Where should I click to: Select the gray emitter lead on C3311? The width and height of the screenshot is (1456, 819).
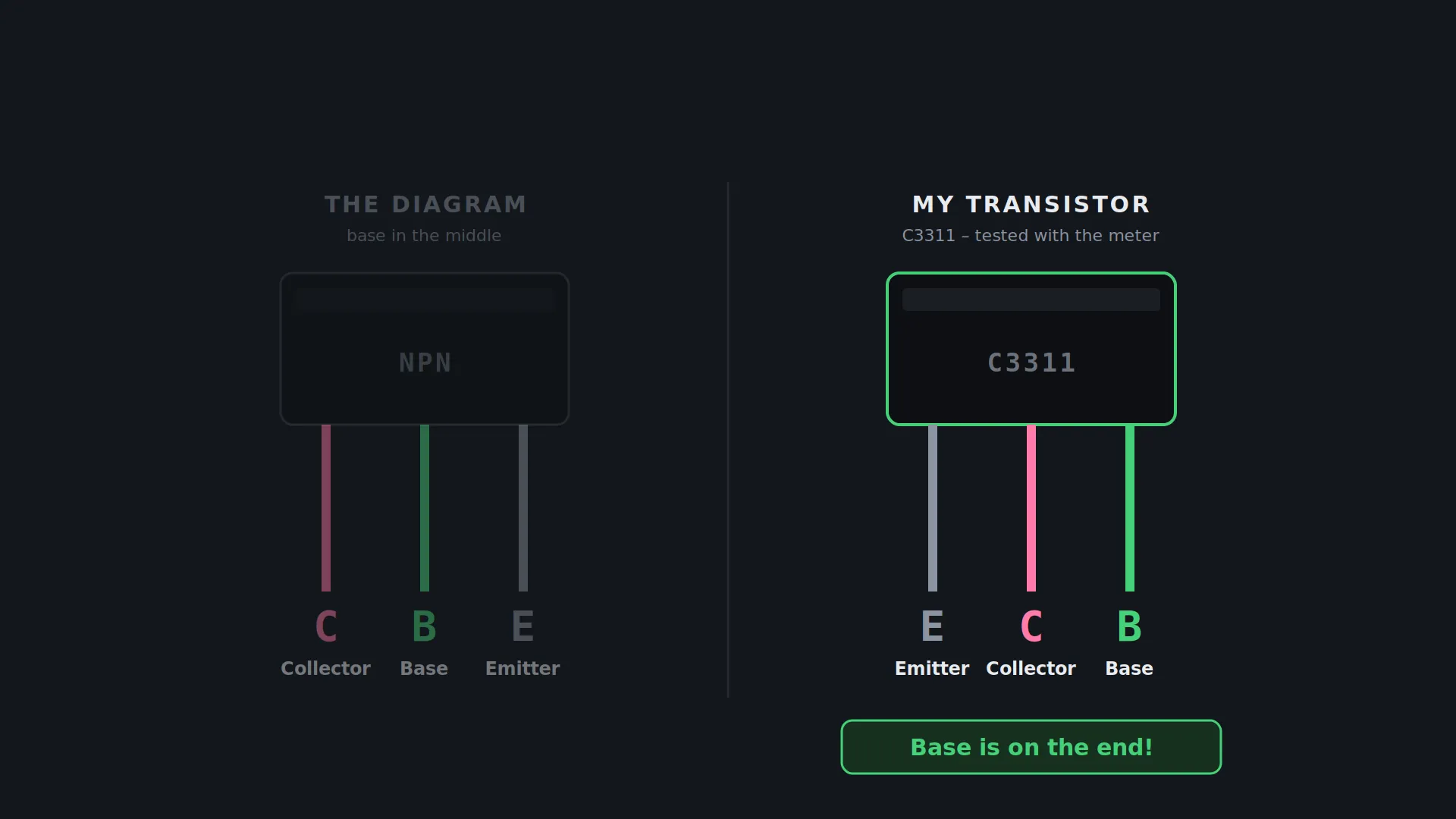click(933, 508)
